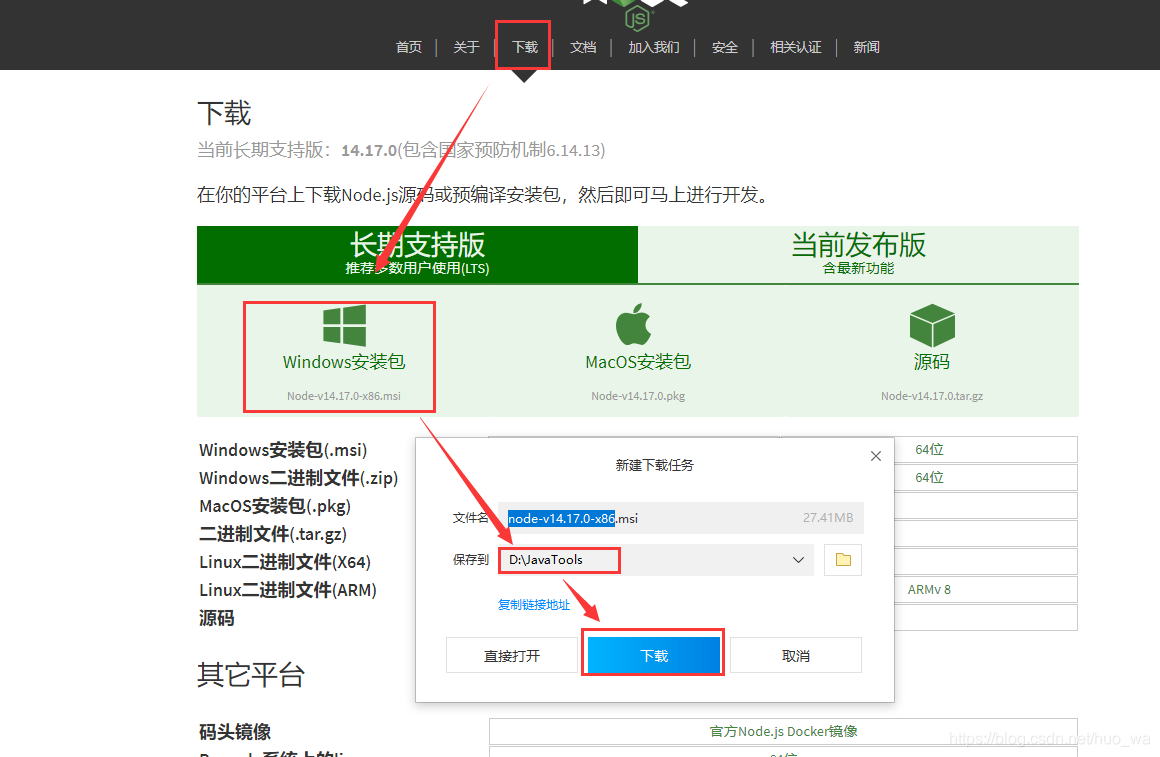Click the MacOS安装包 download link
Viewport: 1160px width, 757px height.
(x=638, y=362)
